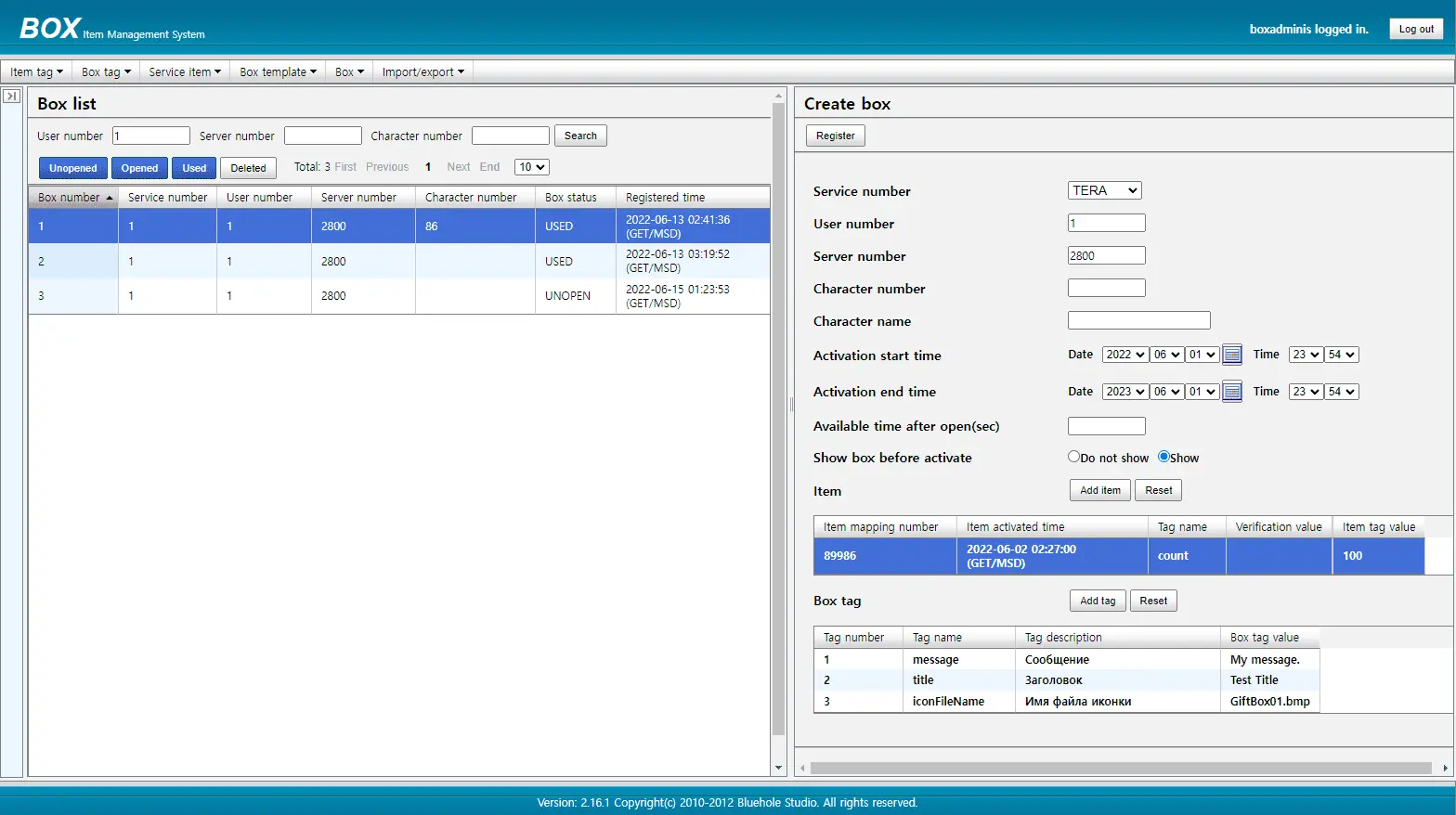Select the 'Do not show' radio option

coord(1074,457)
